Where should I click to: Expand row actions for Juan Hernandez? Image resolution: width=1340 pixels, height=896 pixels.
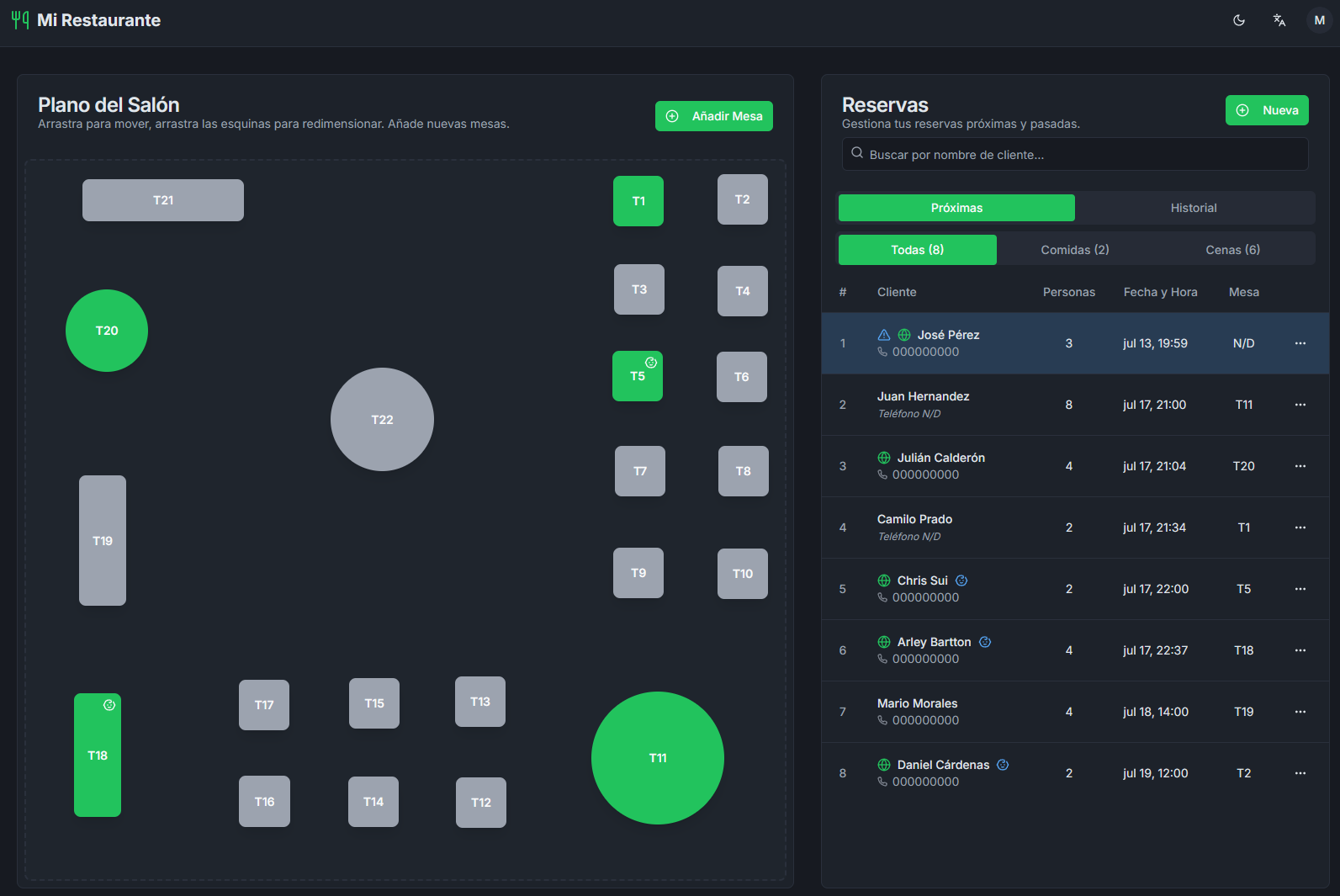click(x=1300, y=405)
